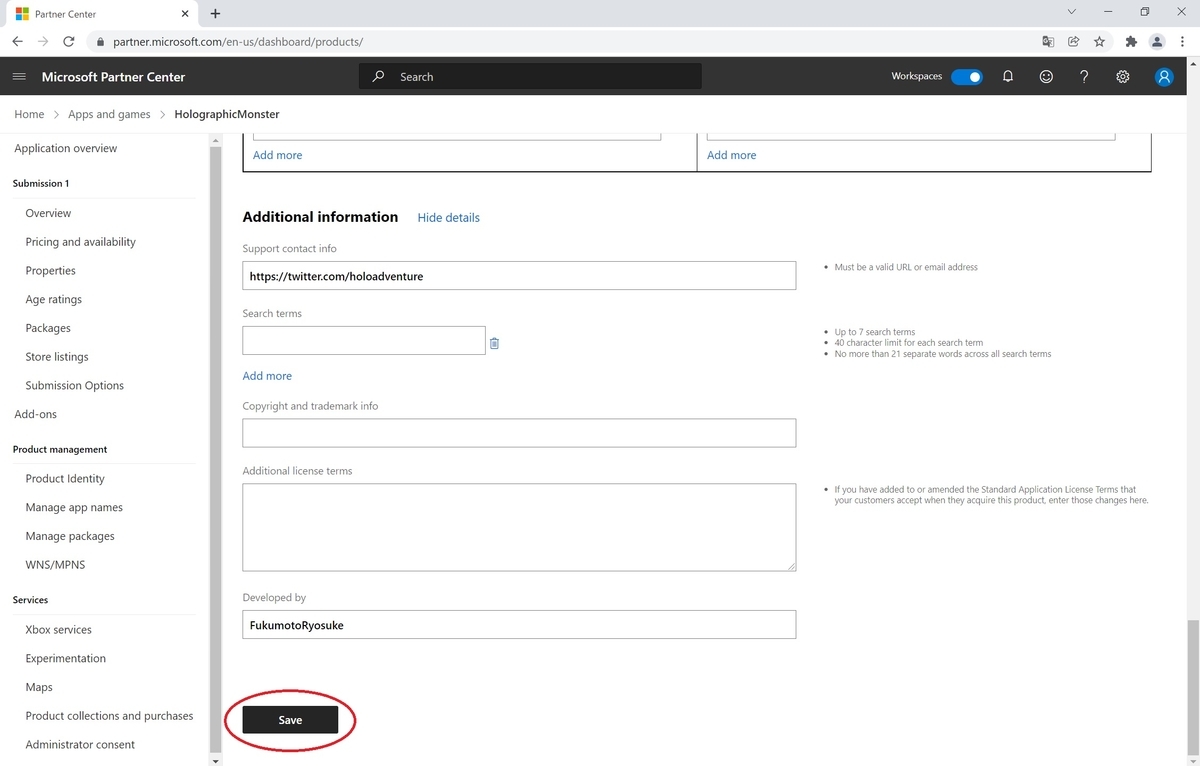Click the Microsoft Partner Center title
This screenshot has height=766, width=1200.
(113, 77)
